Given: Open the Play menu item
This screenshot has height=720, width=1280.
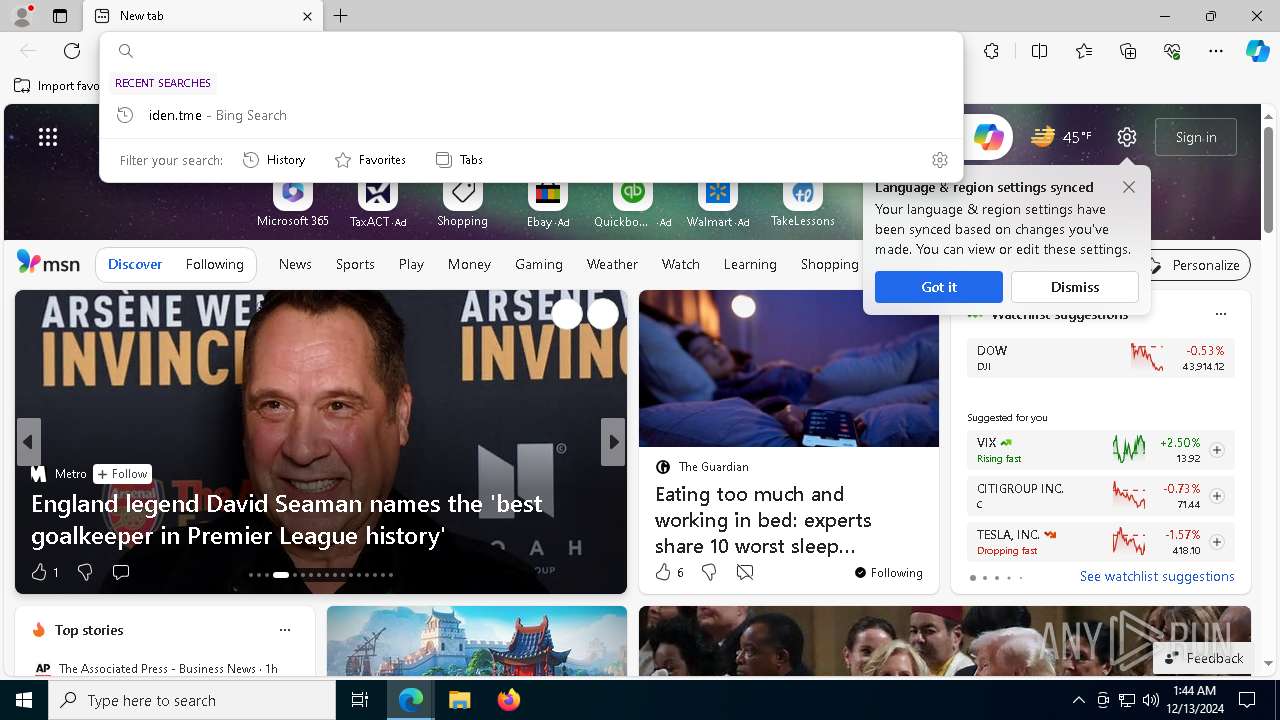Looking at the screenshot, I should [x=411, y=264].
